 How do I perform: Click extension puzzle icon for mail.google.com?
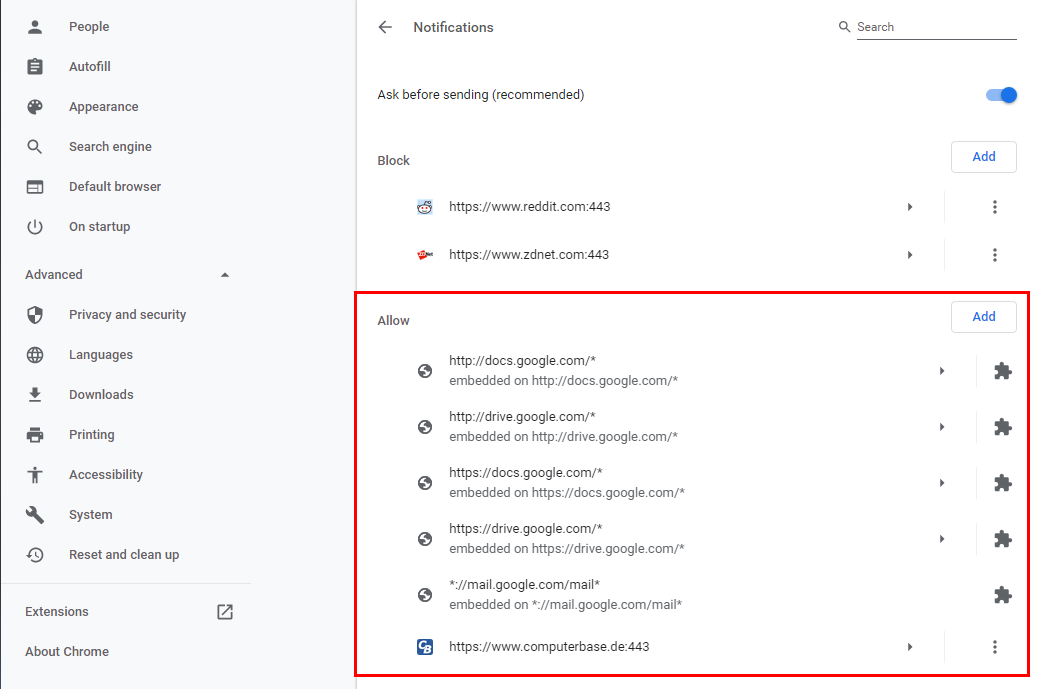[x=1003, y=595]
